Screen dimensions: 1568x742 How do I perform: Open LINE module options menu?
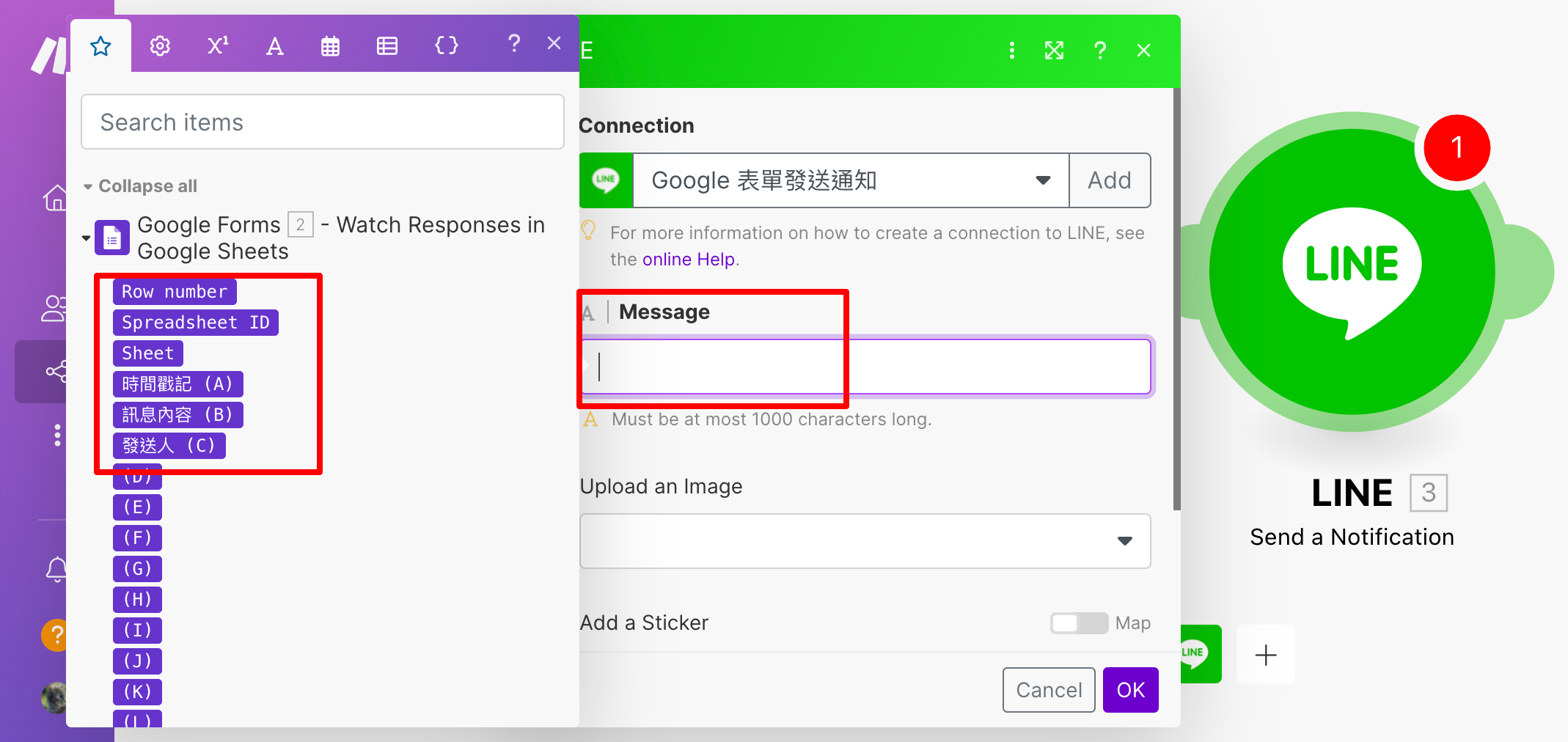[1012, 50]
